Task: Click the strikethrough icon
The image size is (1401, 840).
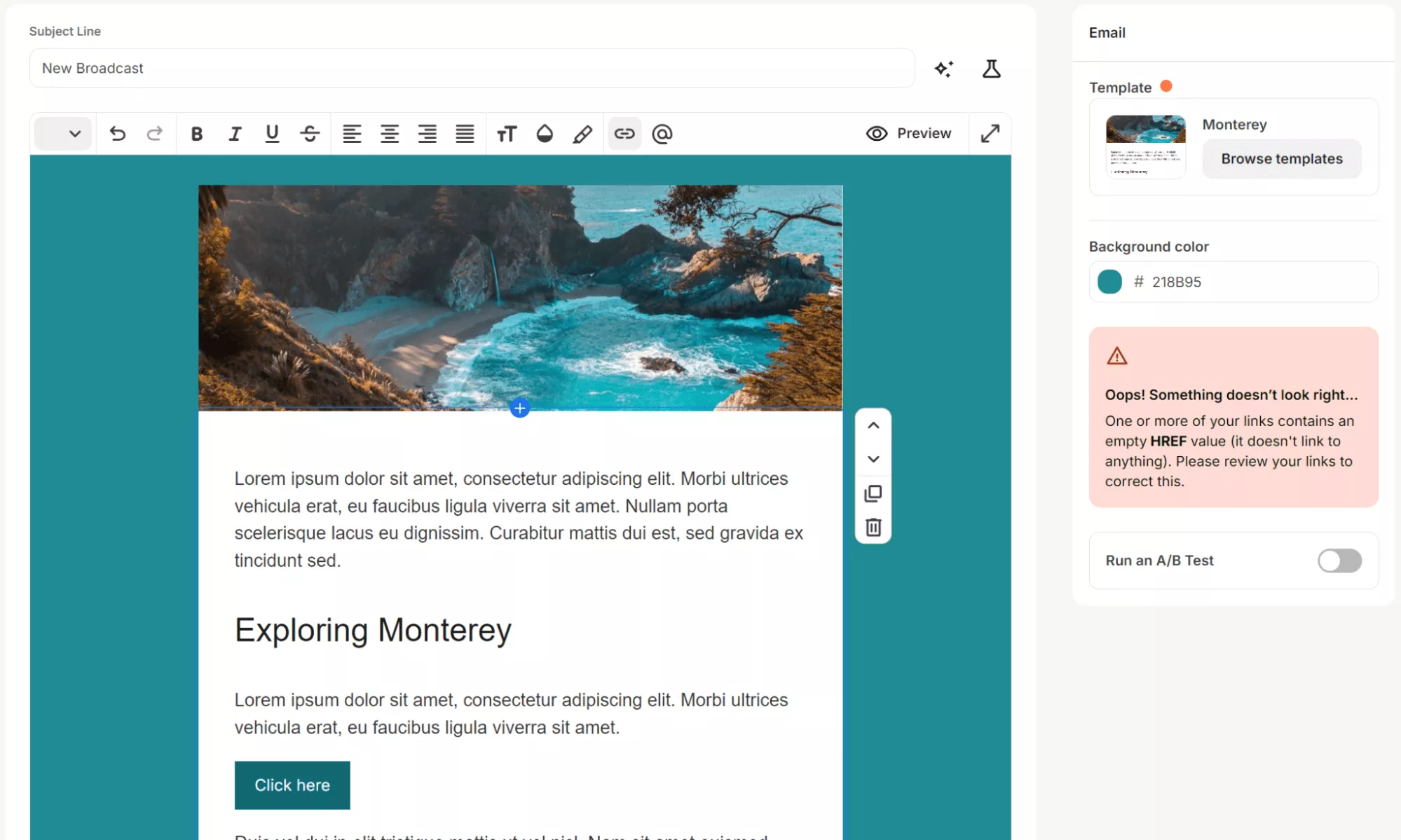Action: tap(310, 134)
